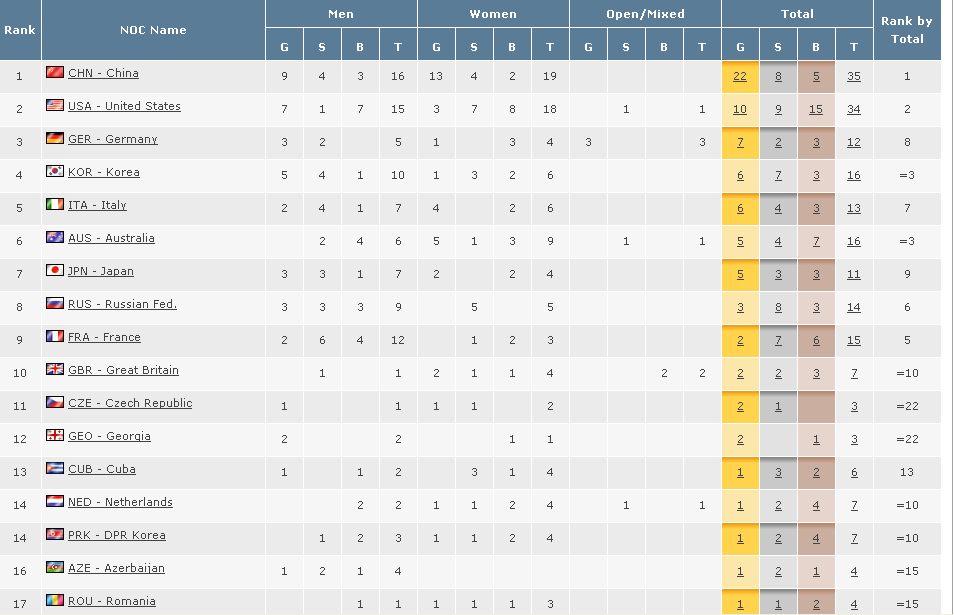
Task: Open the AZE - Azerbaijan link
Action: click(x=116, y=568)
